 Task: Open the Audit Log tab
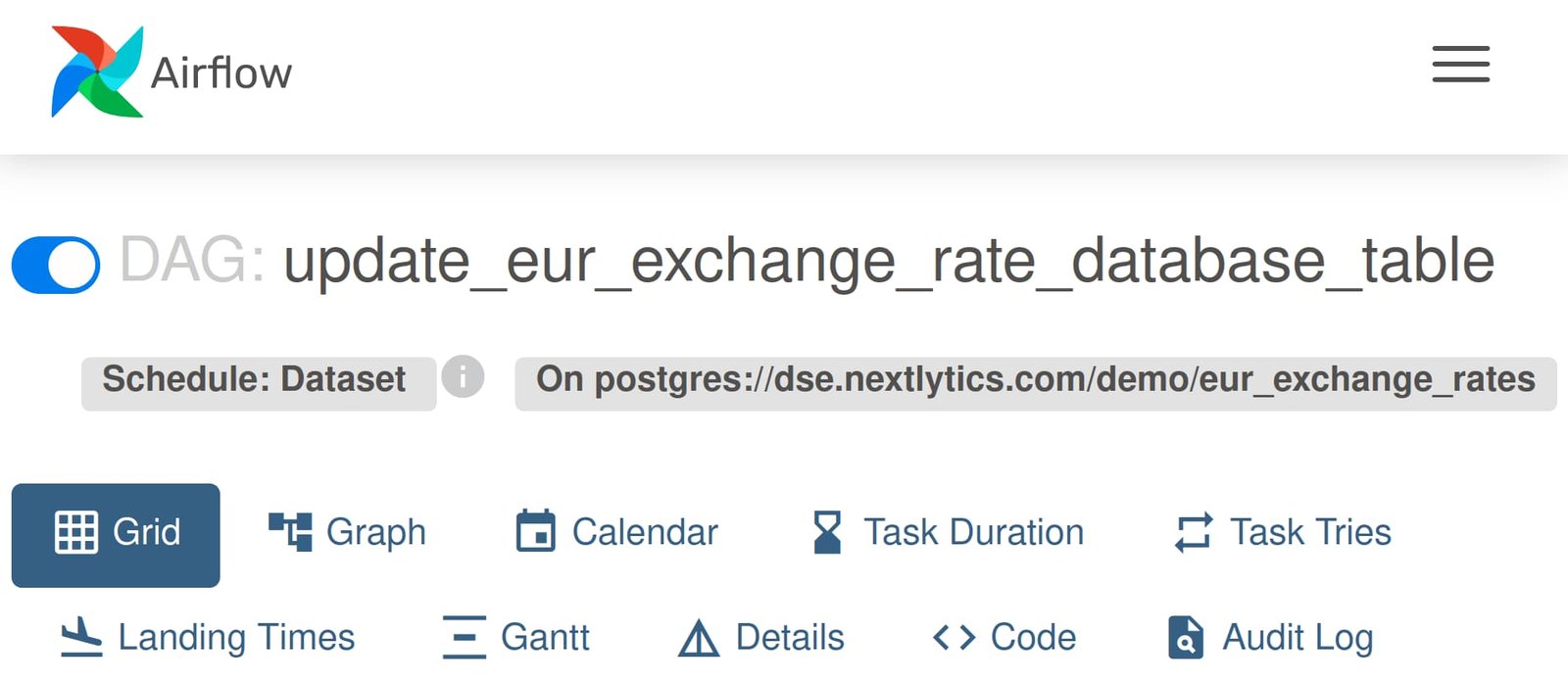click(1274, 637)
